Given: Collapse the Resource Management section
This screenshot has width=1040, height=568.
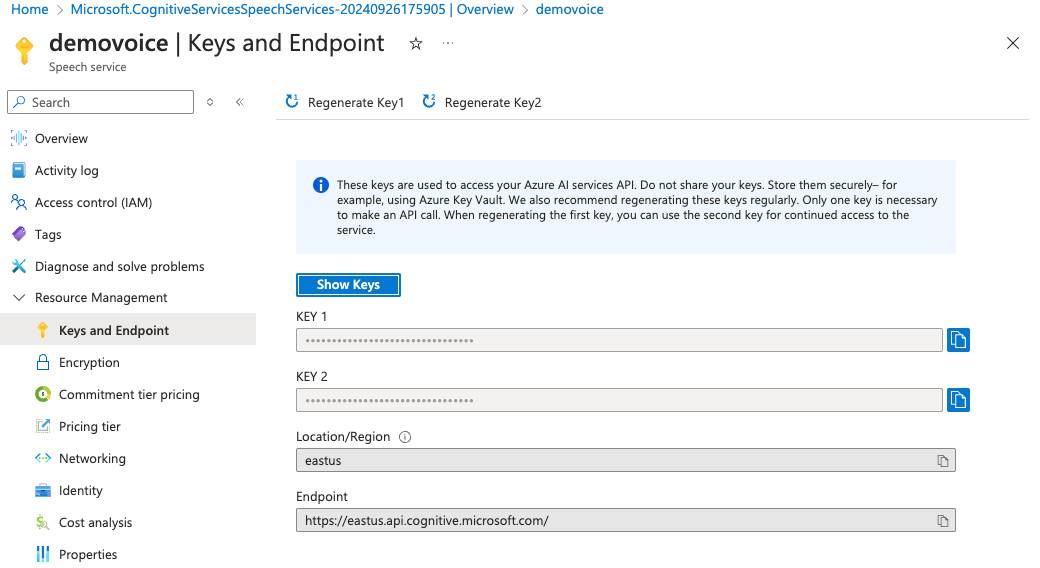Looking at the screenshot, I should coord(18,298).
